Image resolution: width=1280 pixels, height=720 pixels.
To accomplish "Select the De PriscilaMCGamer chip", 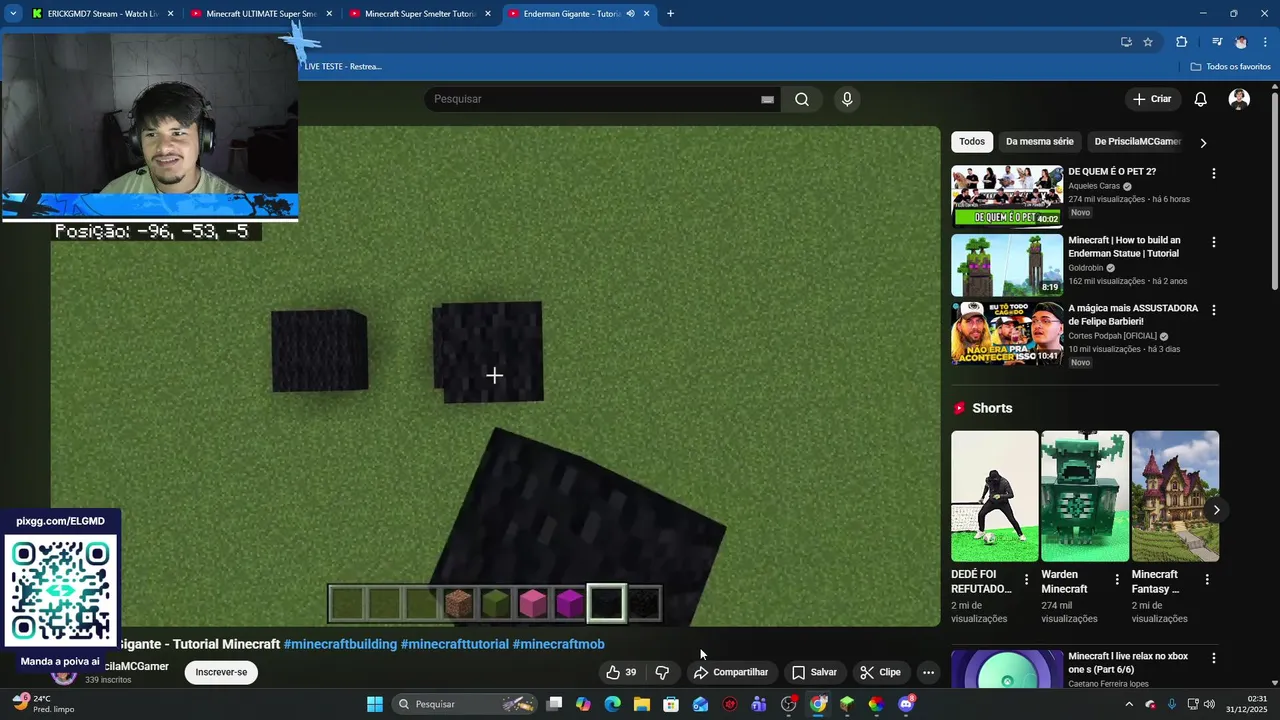I will point(1138,141).
